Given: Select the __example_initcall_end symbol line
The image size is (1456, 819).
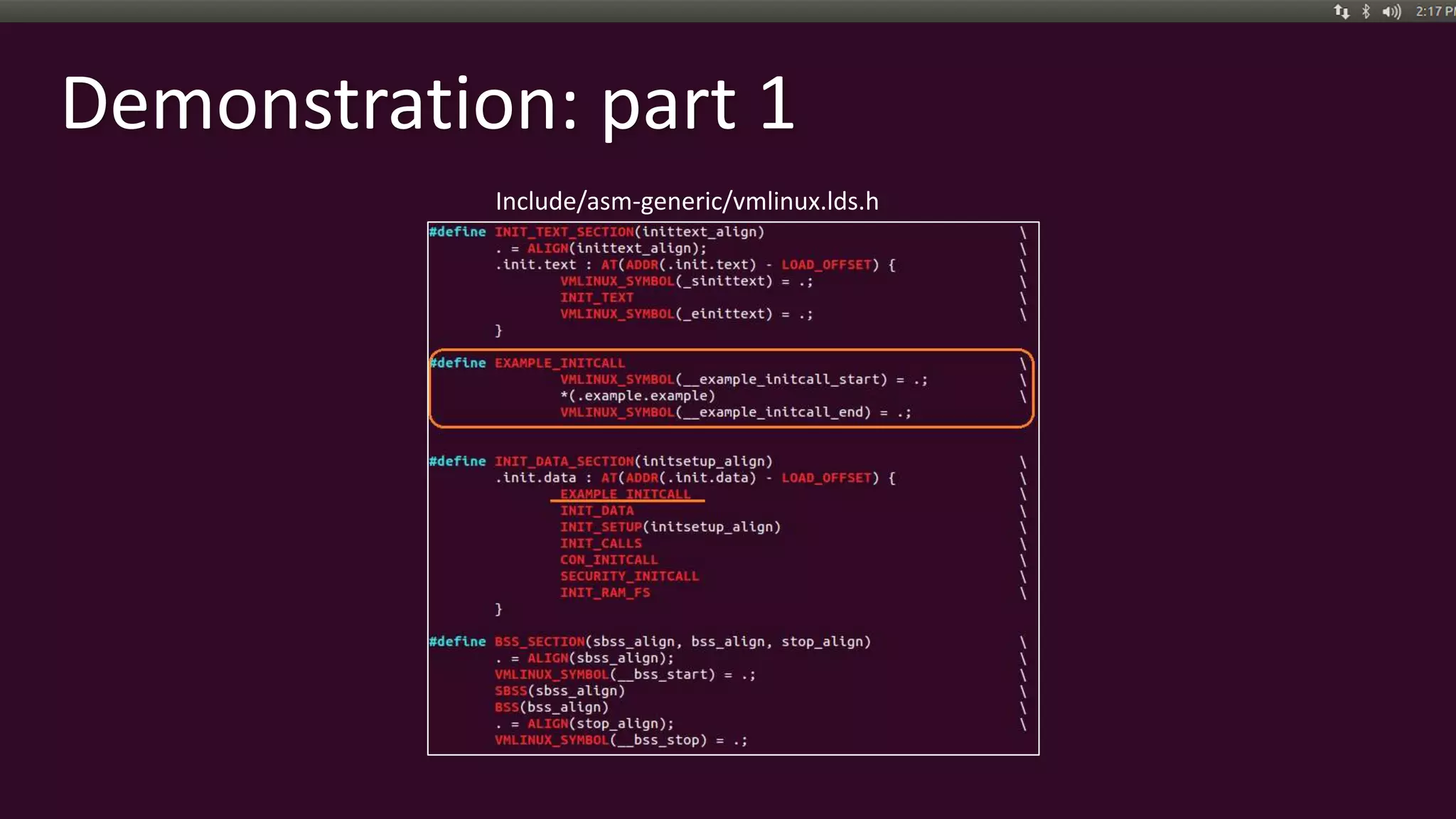Looking at the screenshot, I should tap(736, 412).
